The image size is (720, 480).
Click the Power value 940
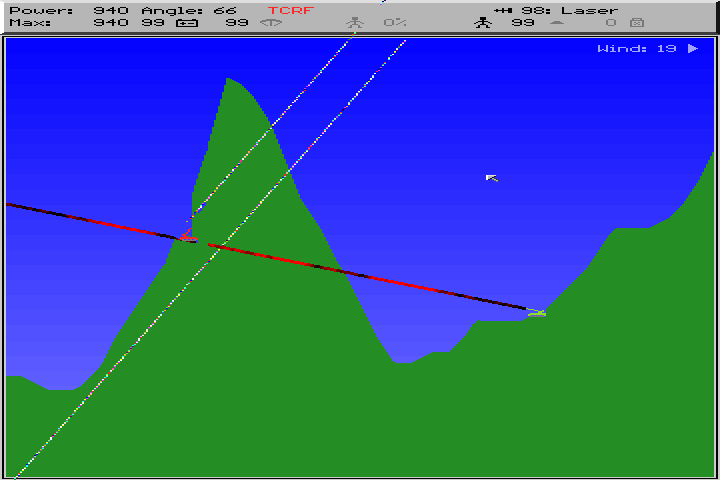[111, 10]
